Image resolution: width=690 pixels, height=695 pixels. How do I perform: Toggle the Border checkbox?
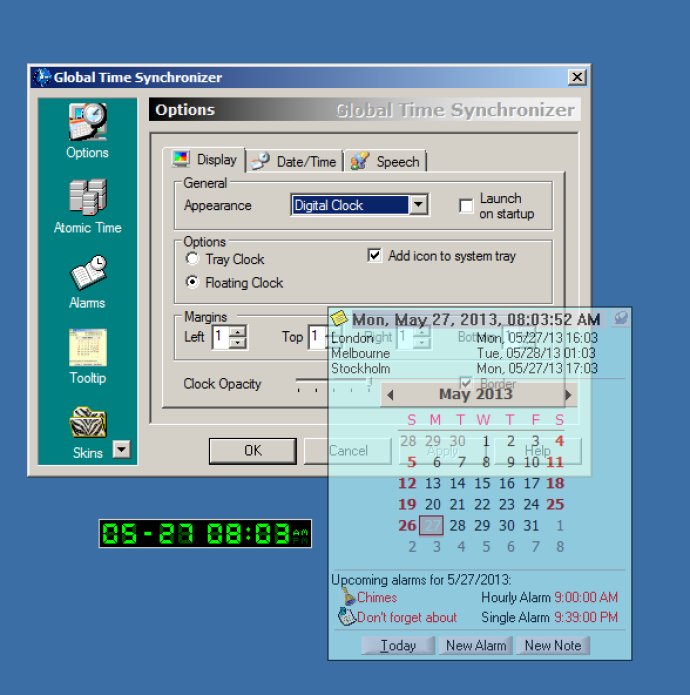[x=466, y=383]
